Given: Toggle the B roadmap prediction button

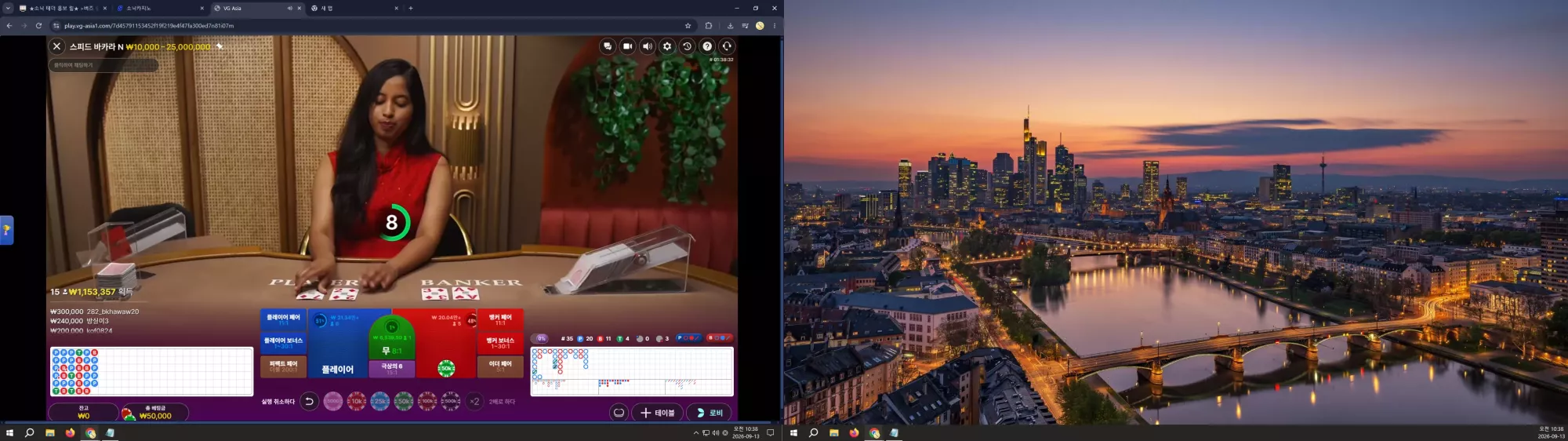Looking at the screenshot, I should (720, 338).
